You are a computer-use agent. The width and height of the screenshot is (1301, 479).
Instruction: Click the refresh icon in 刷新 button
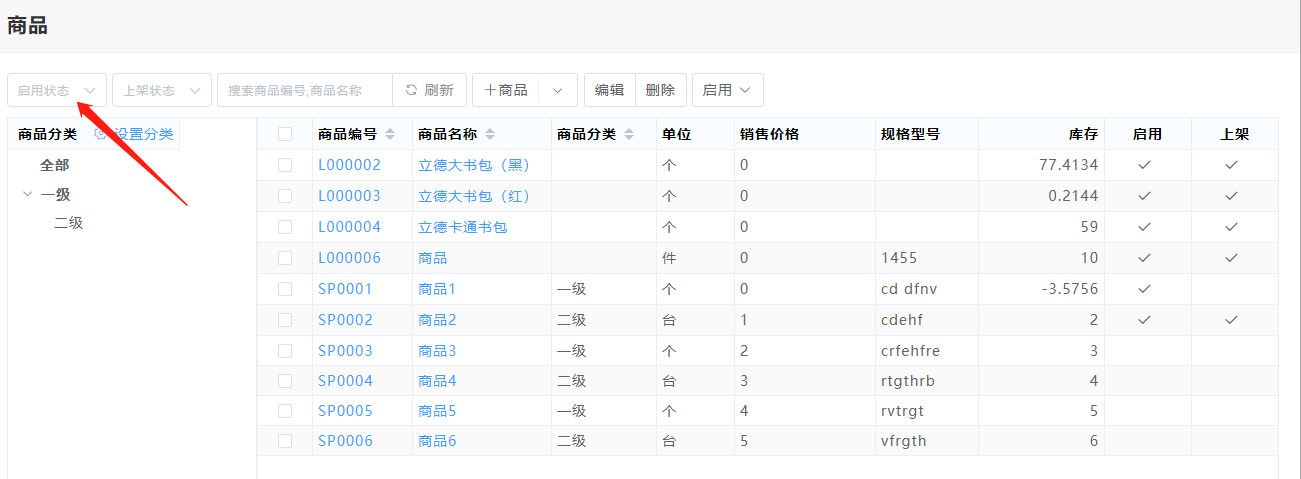tap(411, 90)
